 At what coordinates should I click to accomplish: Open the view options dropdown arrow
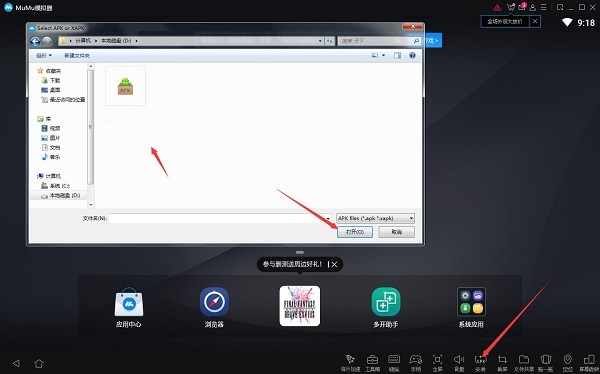tap(383, 56)
